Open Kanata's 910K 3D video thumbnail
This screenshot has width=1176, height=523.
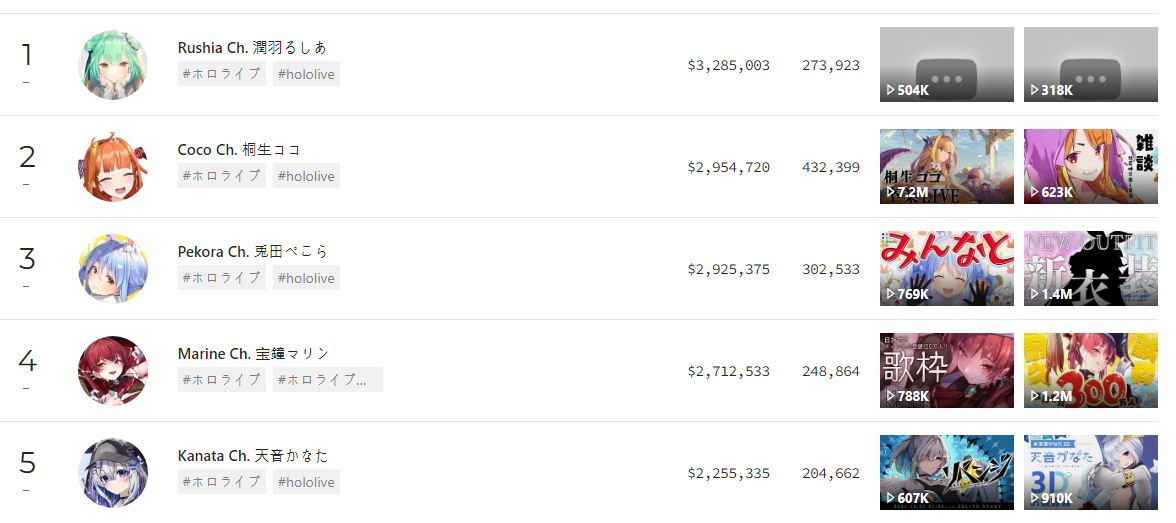coord(1090,473)
